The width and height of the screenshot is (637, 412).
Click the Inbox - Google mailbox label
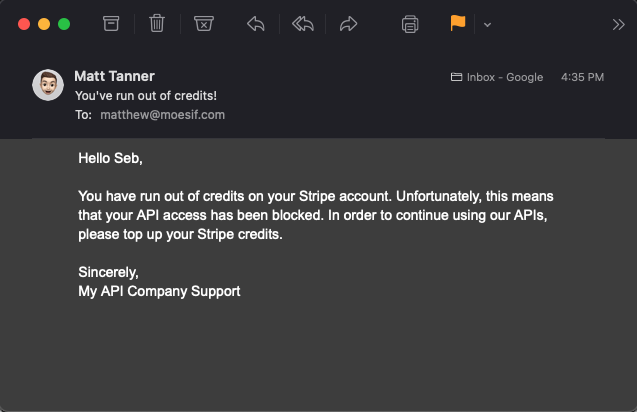(505, 77)
